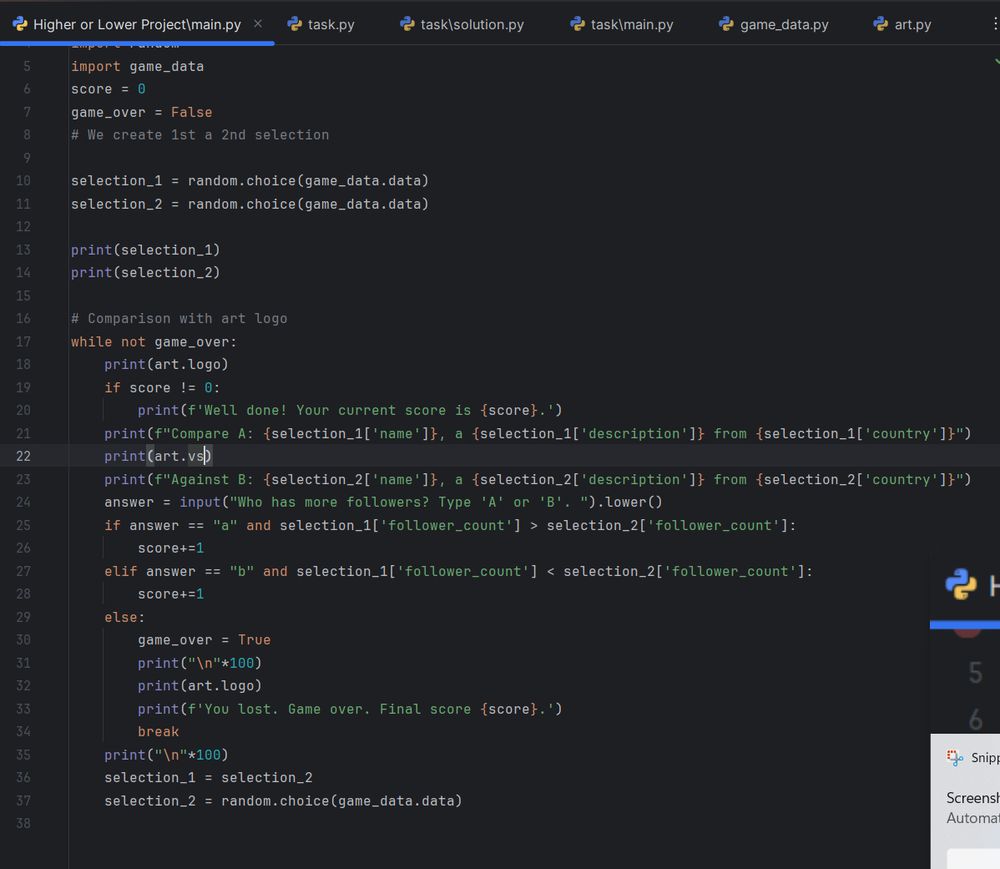The image size is (1000, 869).
Task: Click the 'if answer == "a"' condition line
Action: [450, 525]
